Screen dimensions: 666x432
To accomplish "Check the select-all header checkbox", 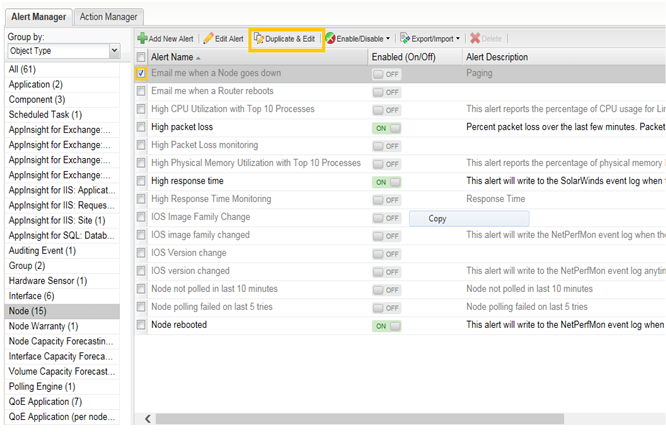I will click(141, 57).
